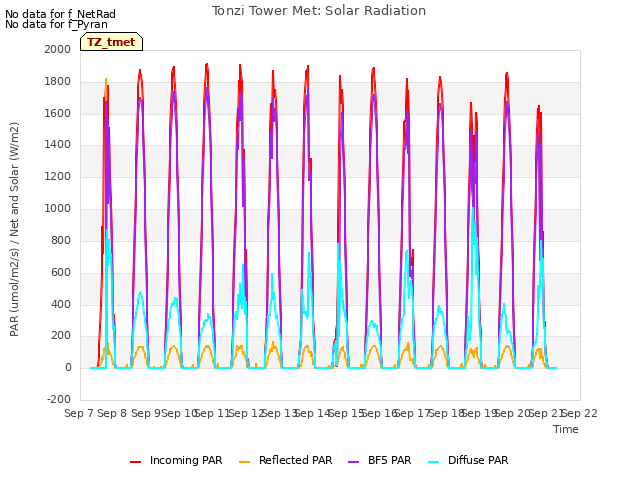Image resolution: width=640 pixels, height=480 pixels.
Task: Click the red Incoming PAR legend swatch
Action: coord(136,462)
